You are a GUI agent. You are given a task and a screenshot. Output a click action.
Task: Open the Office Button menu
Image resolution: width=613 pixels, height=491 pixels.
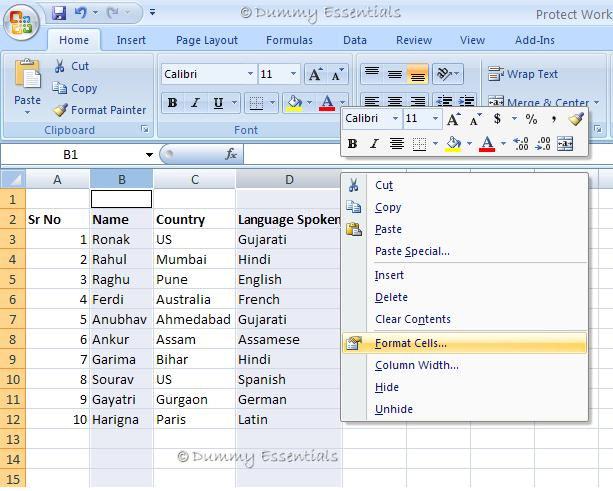[x=21, y=22]
